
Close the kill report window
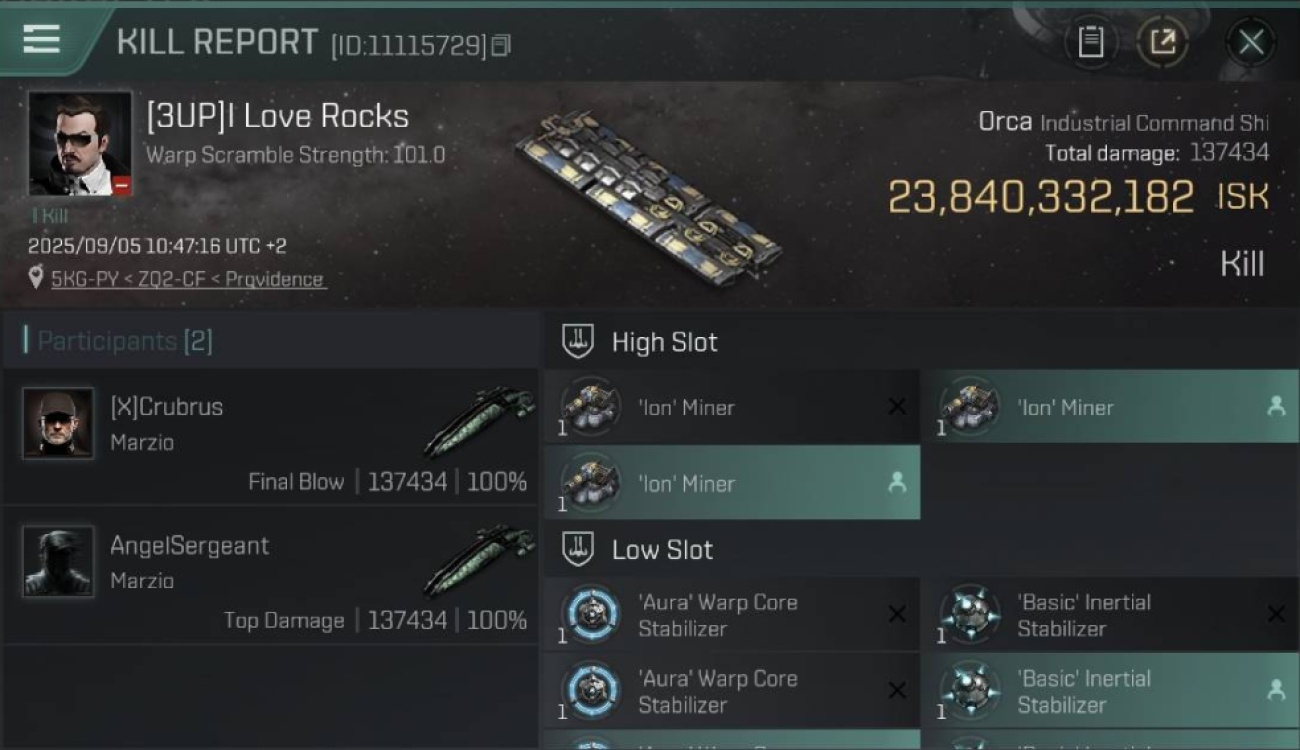click(1250, 42)
